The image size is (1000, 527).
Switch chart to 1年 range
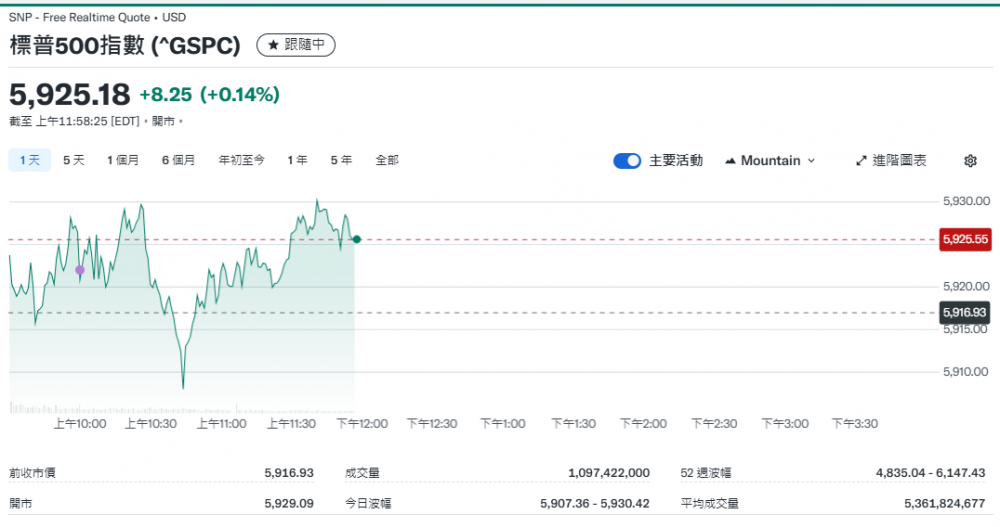[x=297, y=160]
